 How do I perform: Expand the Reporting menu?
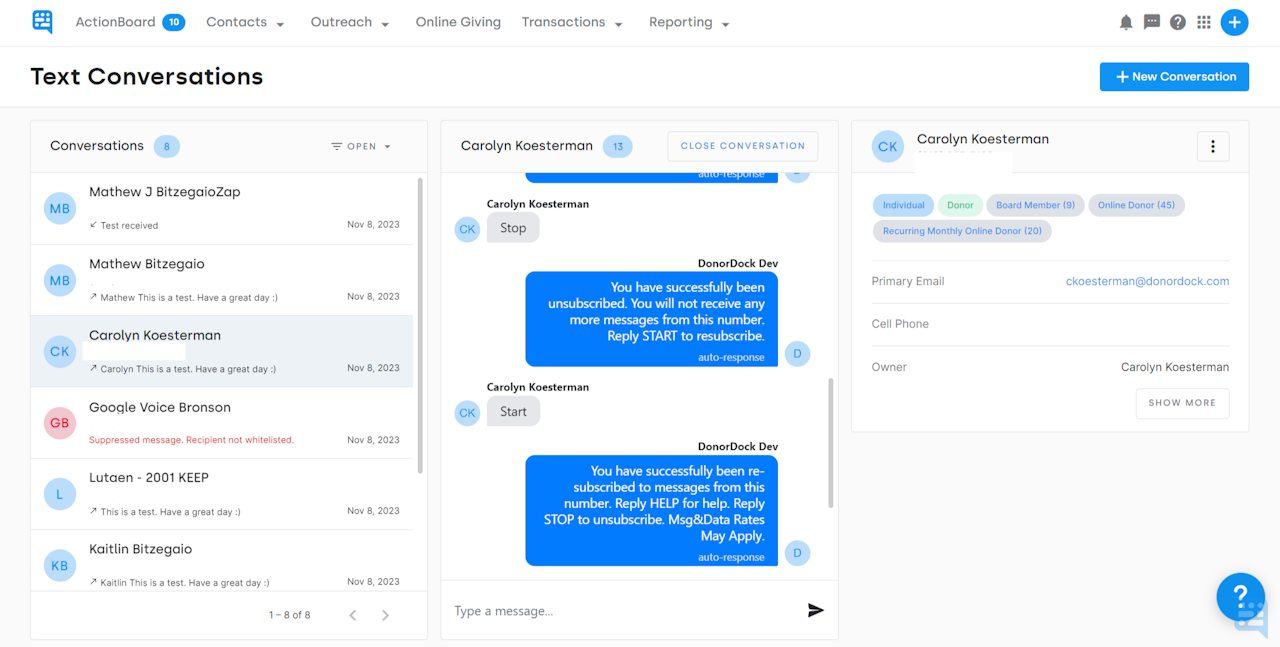[688, 21]
